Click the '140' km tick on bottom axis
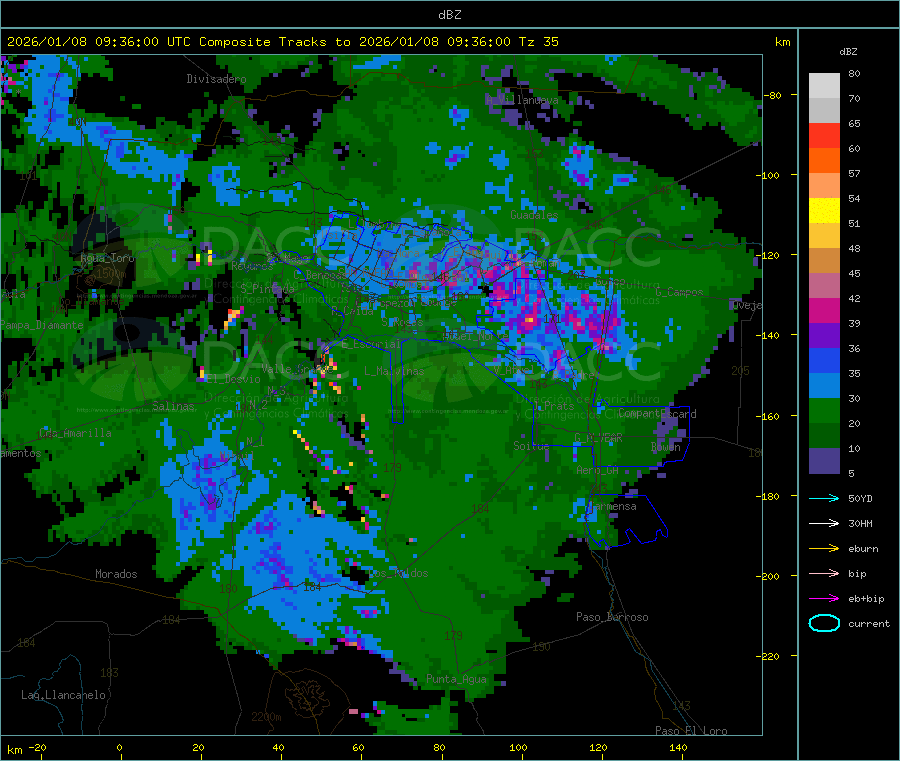The height and width of the screenshot is (761, 900). (x=678, y=747)
